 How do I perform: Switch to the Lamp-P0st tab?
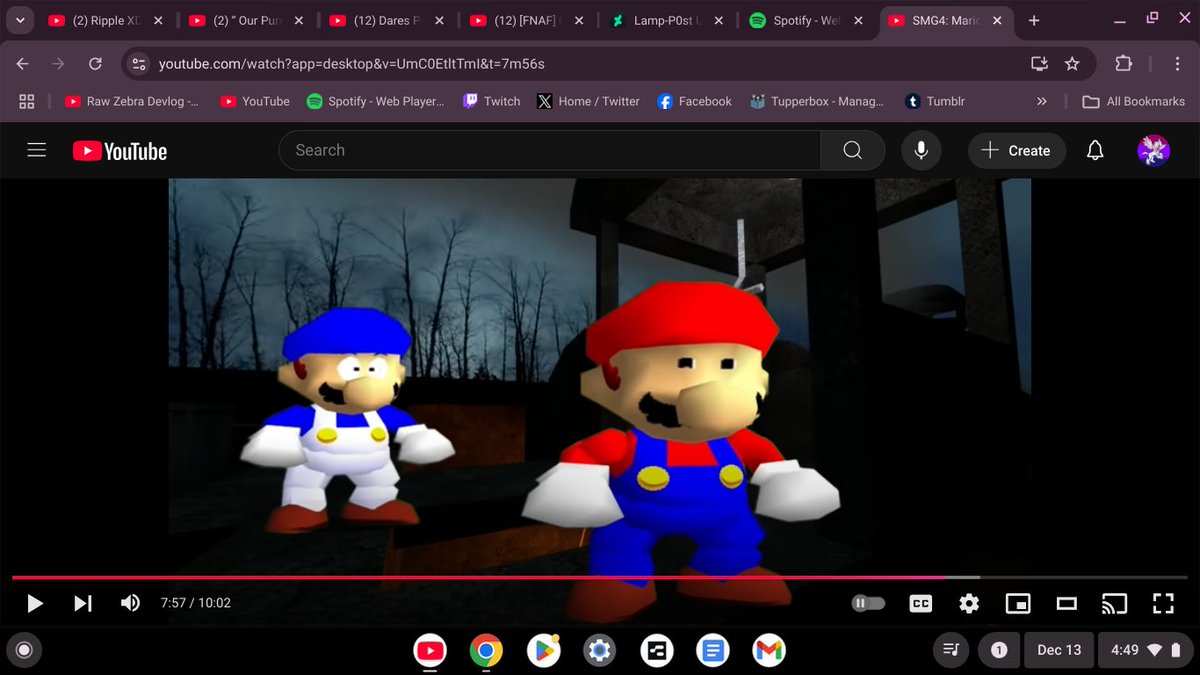pyautogui.click(x=665, y=20)
